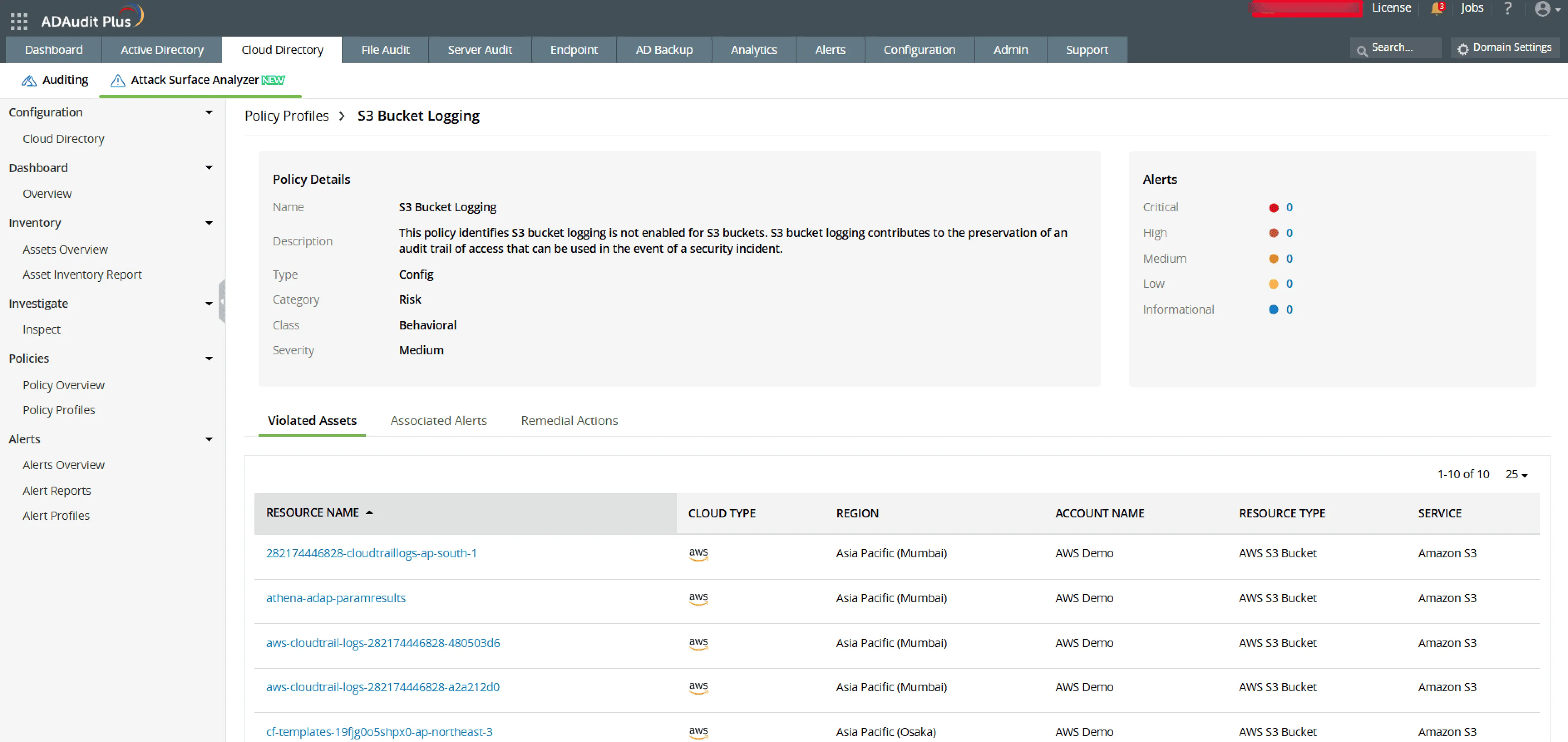This screenshot has width=1568, height=742.
Task: Open the rows-per-page 25 dropdown
Action: (x=1516, y=474)
